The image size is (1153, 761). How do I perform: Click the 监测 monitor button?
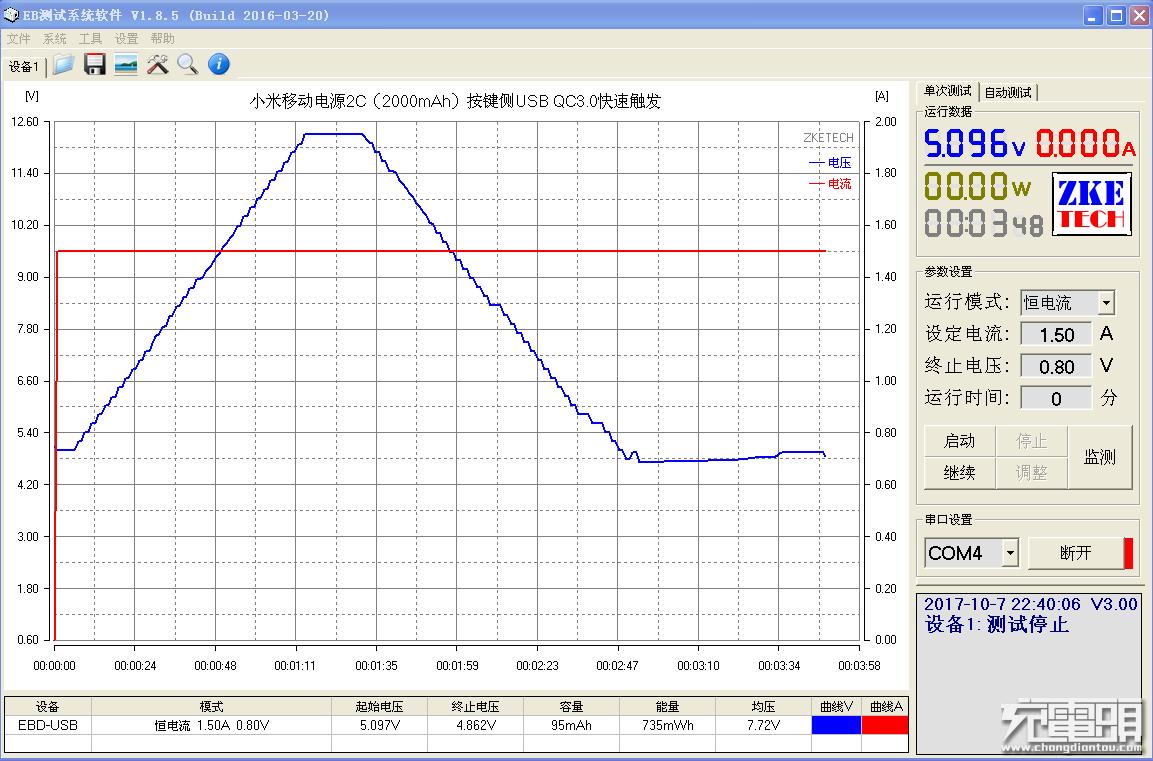coord(1100,457)
